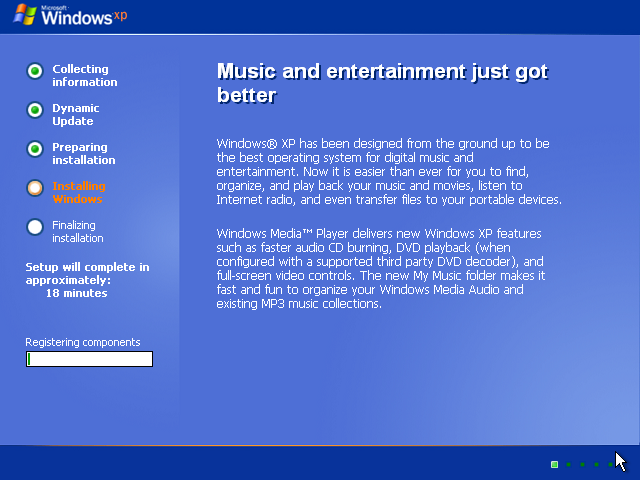The height and width of the screenshot is (480, 640).
Task: Click the Preparing installation label
Action: (84, 153)
